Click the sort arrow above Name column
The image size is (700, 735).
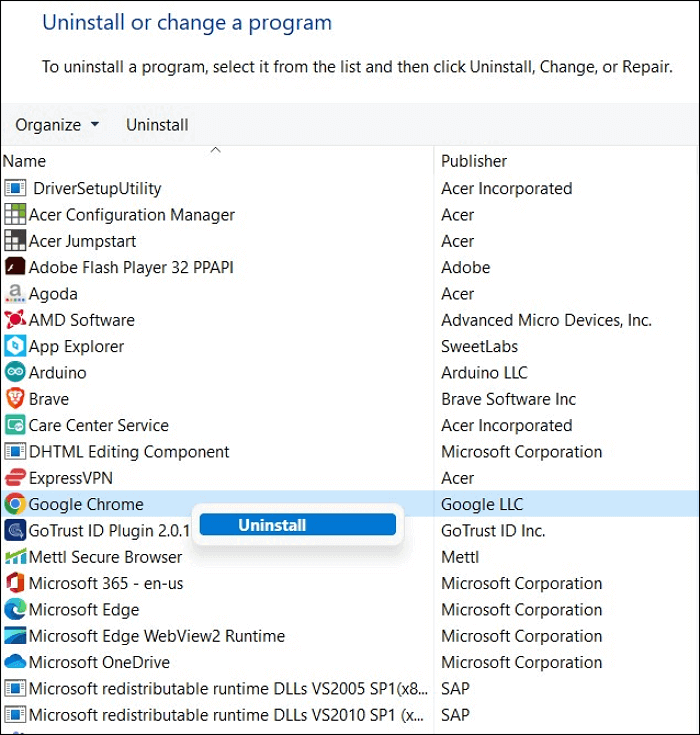pyautogui.click(x=215, y=150)
